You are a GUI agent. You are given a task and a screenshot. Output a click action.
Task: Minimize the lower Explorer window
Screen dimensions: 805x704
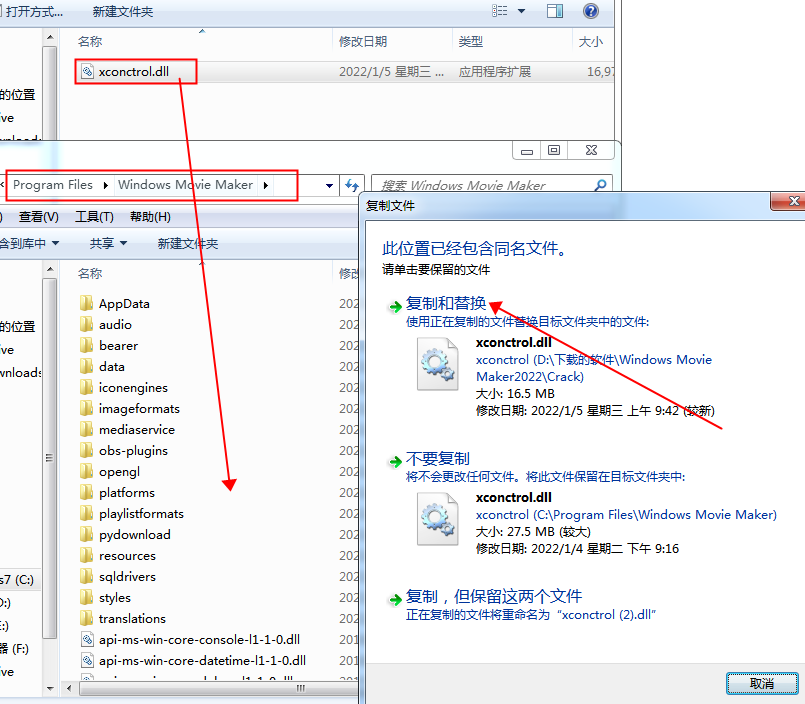point(527,150)
